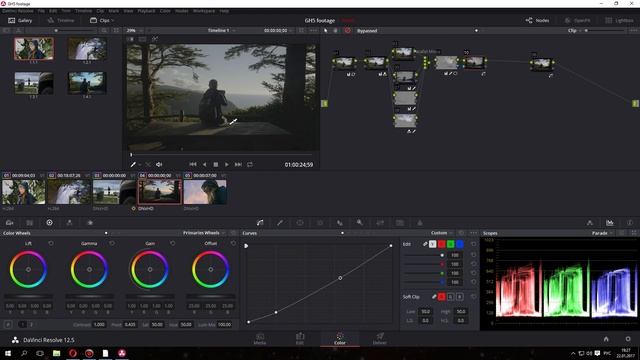Open the Parade scope type dropdown
Screen dimensions: 640x360
pos(602,233)
